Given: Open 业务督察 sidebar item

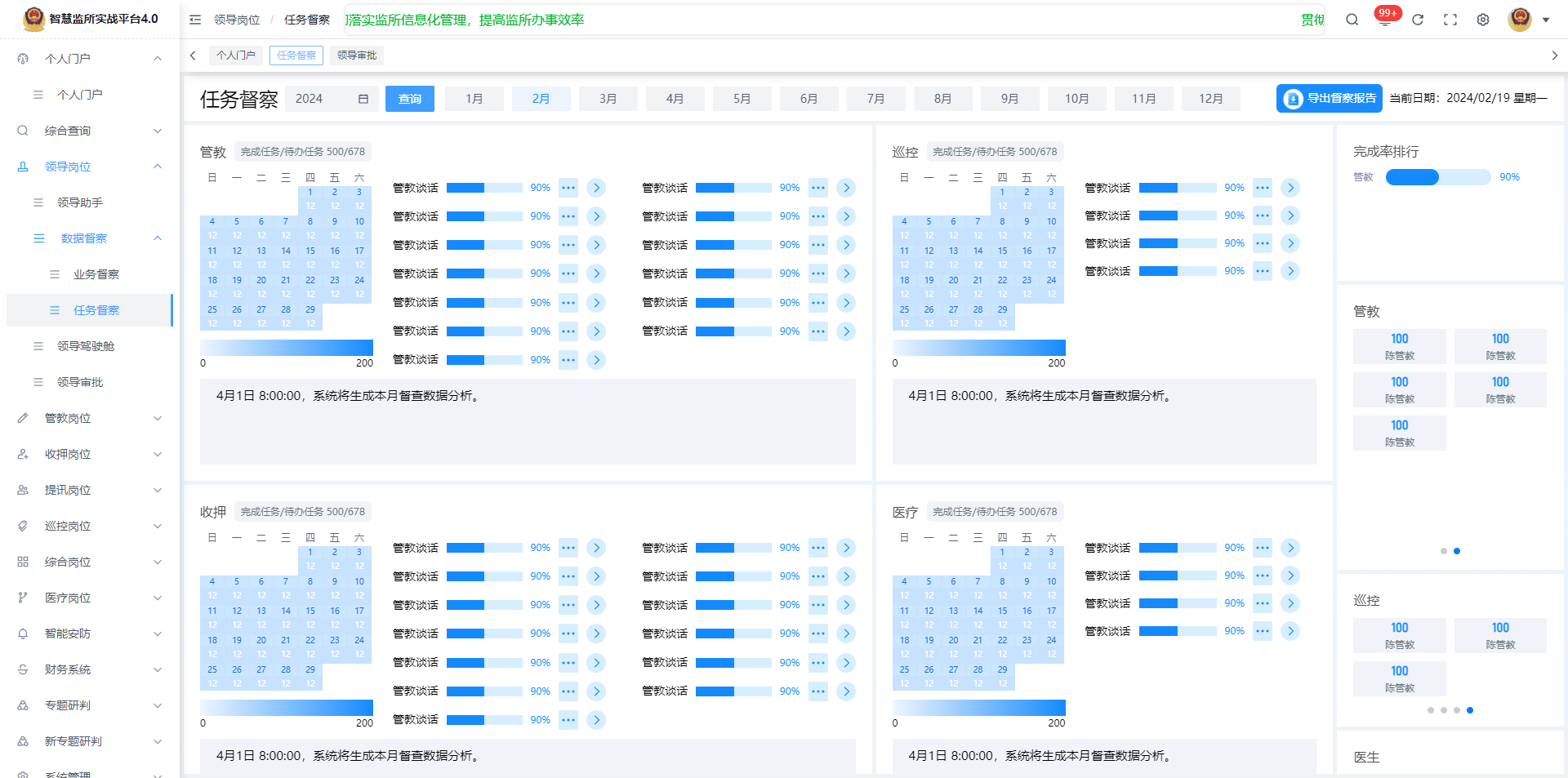Looking at the screenshot, I should tap(90, 274).
